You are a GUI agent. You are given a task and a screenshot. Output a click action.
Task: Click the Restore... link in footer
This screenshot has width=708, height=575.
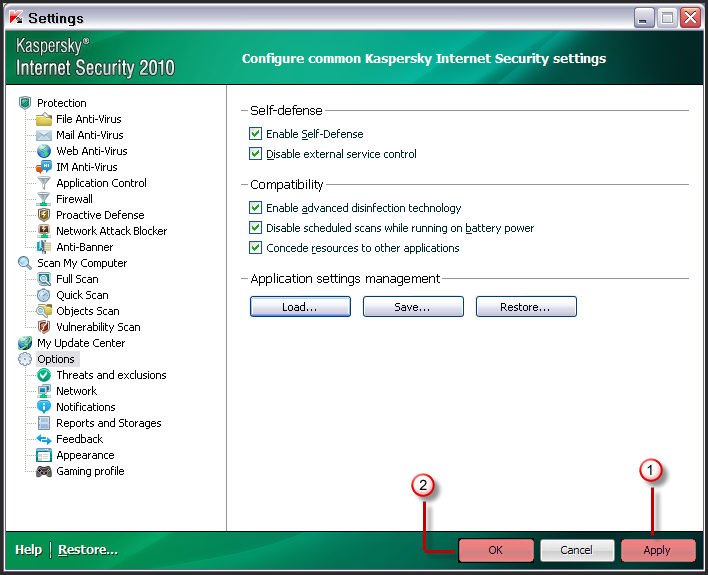88,550
